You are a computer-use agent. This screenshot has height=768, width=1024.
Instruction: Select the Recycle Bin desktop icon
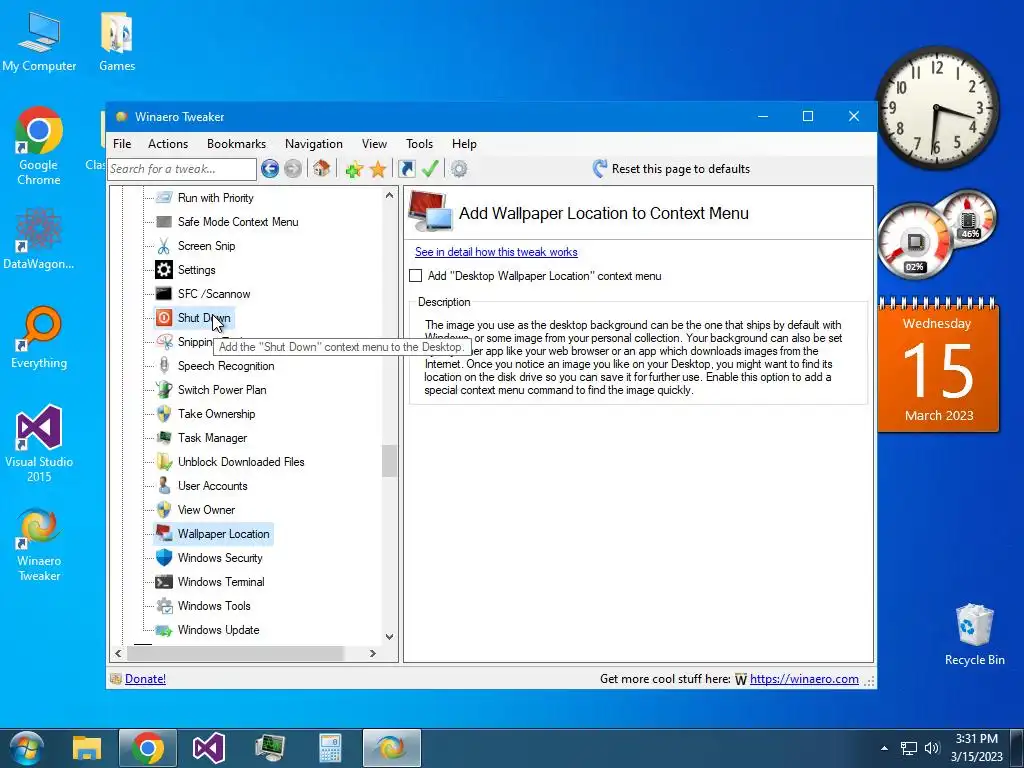point(974,635)
